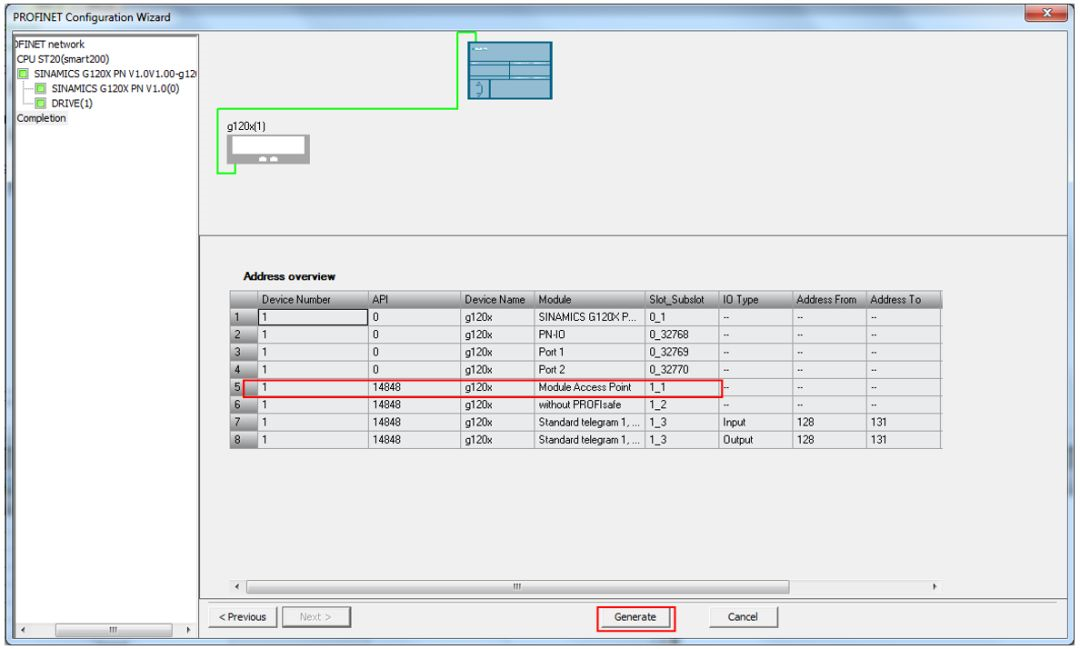Click the '1_1' slot cell
1080x649 pixels.
tap(682, 387)
